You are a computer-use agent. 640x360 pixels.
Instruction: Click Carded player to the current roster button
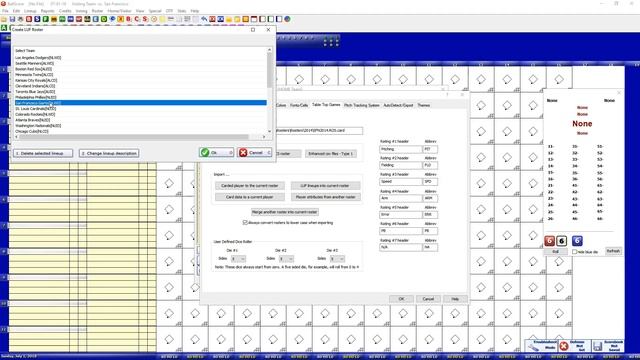click(250, 186)
